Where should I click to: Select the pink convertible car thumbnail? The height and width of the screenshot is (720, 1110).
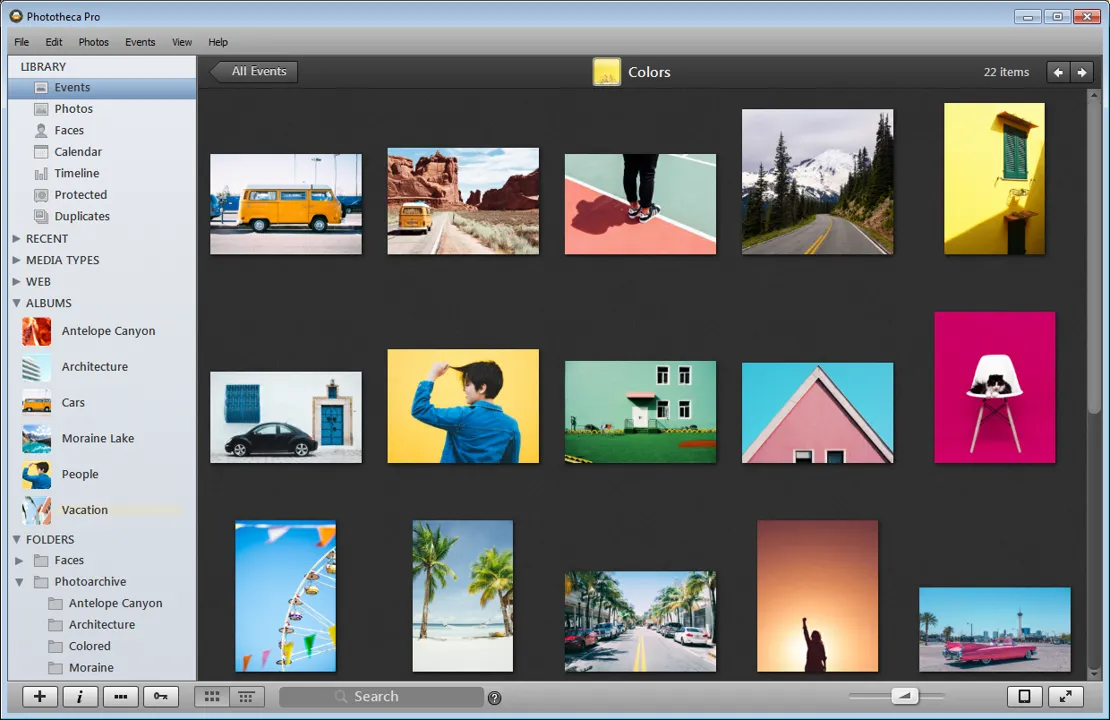pyautogui.click(x=995, y=629)
